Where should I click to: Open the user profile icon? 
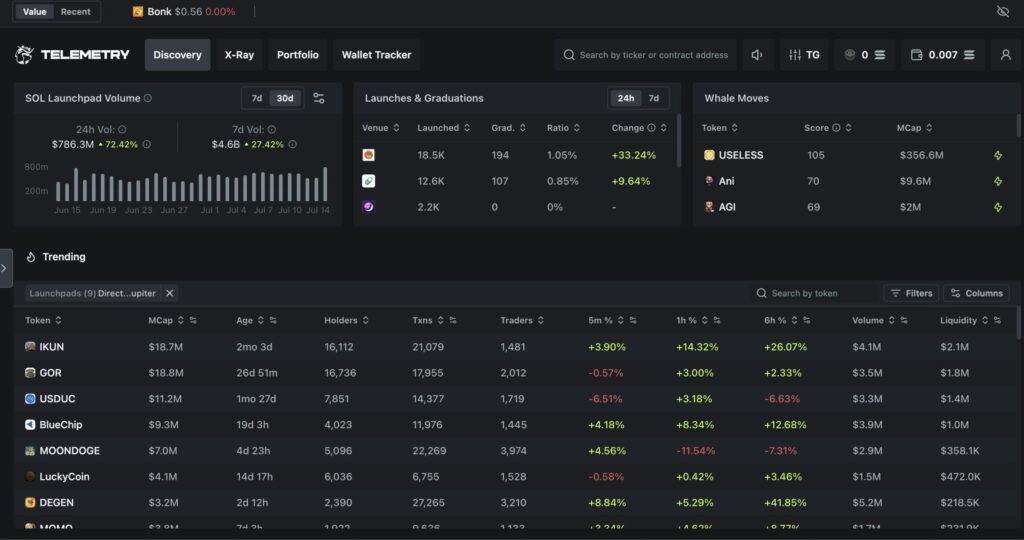pos(1006,55)
